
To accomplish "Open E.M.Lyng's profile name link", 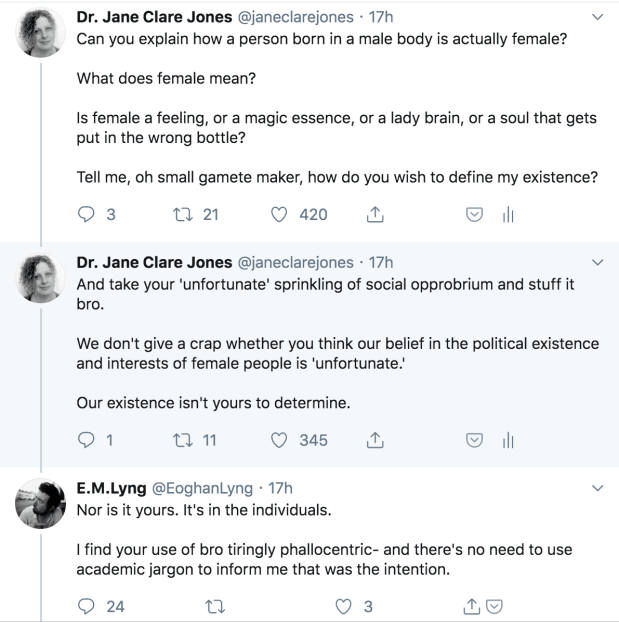I will (x=112, y=488).
